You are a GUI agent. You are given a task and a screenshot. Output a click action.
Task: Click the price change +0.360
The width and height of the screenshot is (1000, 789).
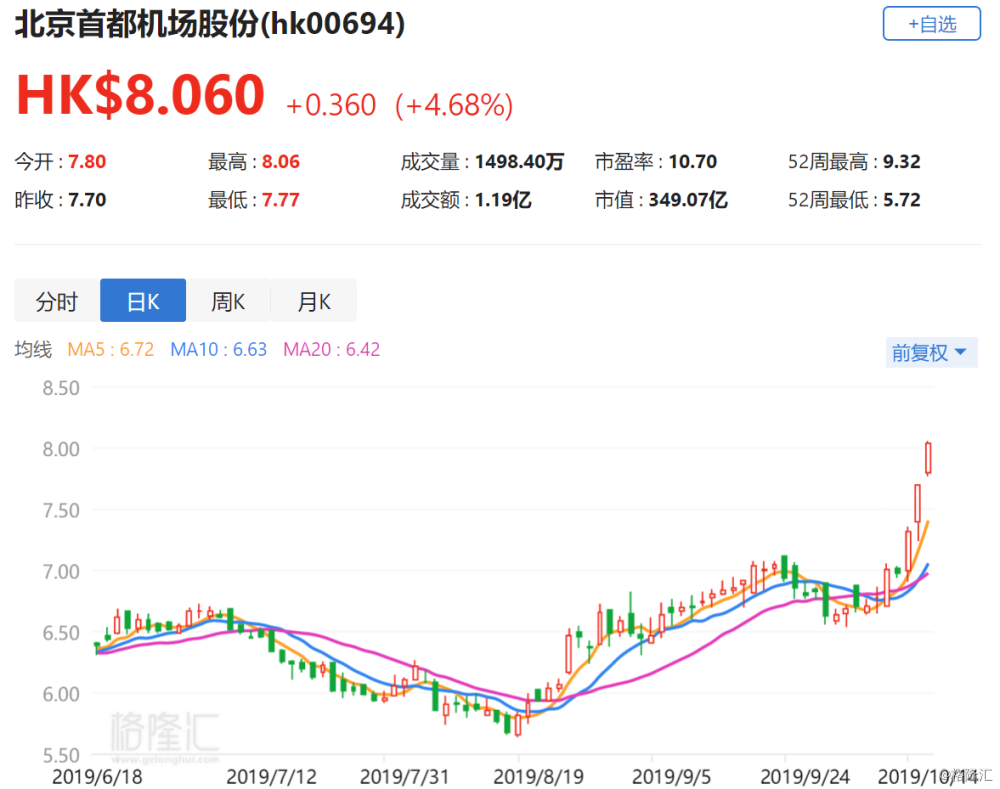coord(331,105)
